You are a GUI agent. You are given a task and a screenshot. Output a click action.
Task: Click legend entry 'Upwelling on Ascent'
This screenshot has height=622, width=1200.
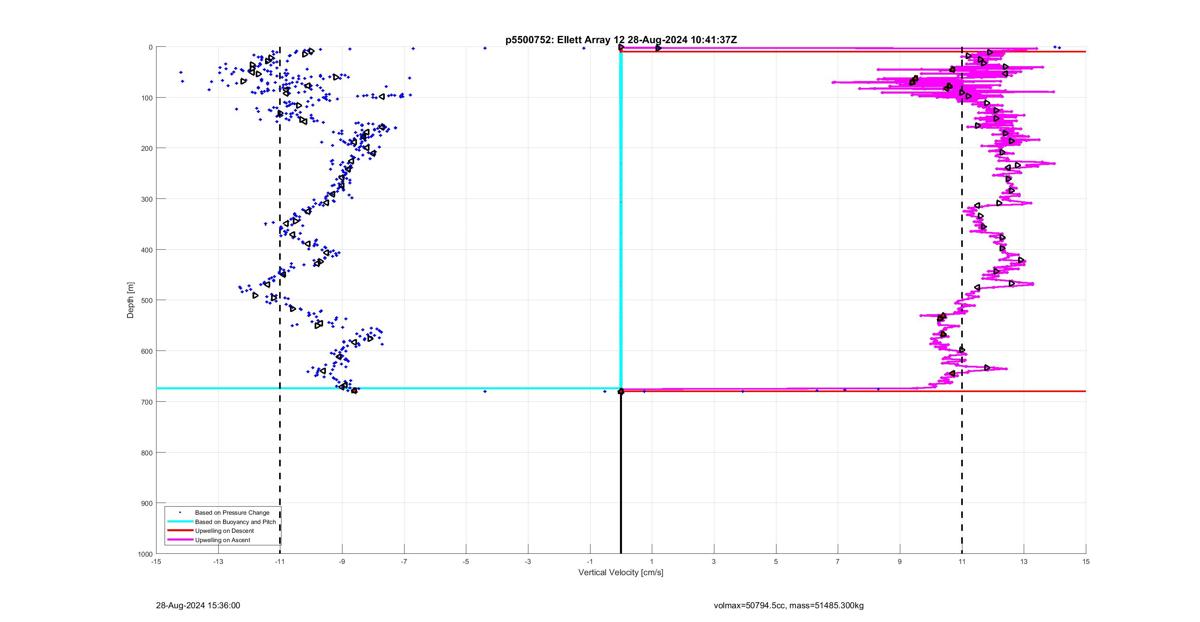220,539
